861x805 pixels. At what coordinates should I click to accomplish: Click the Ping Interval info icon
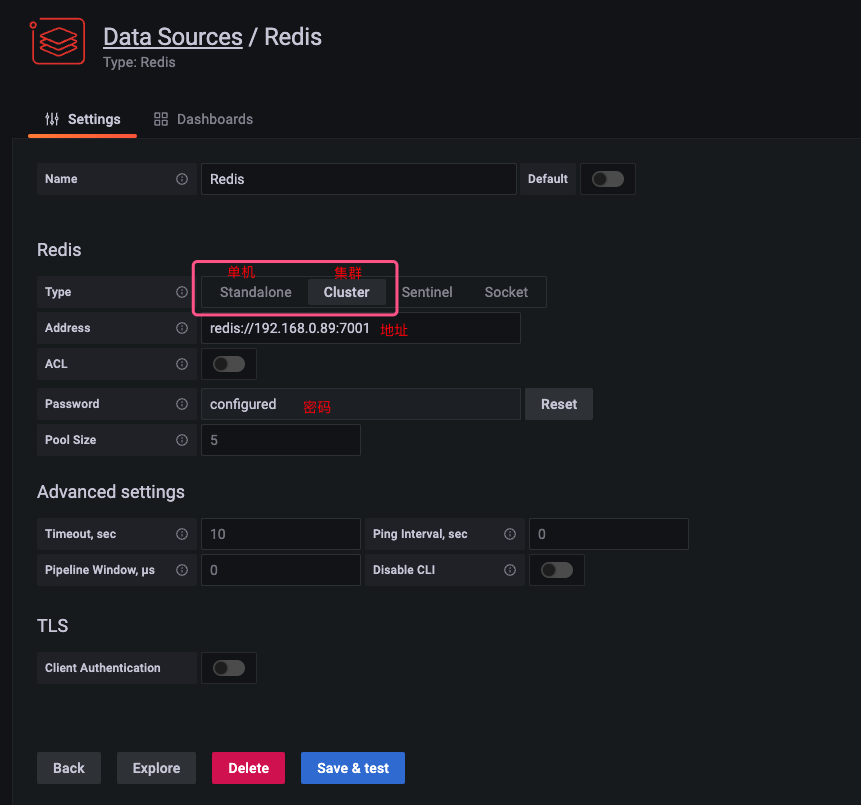[510, 534]
